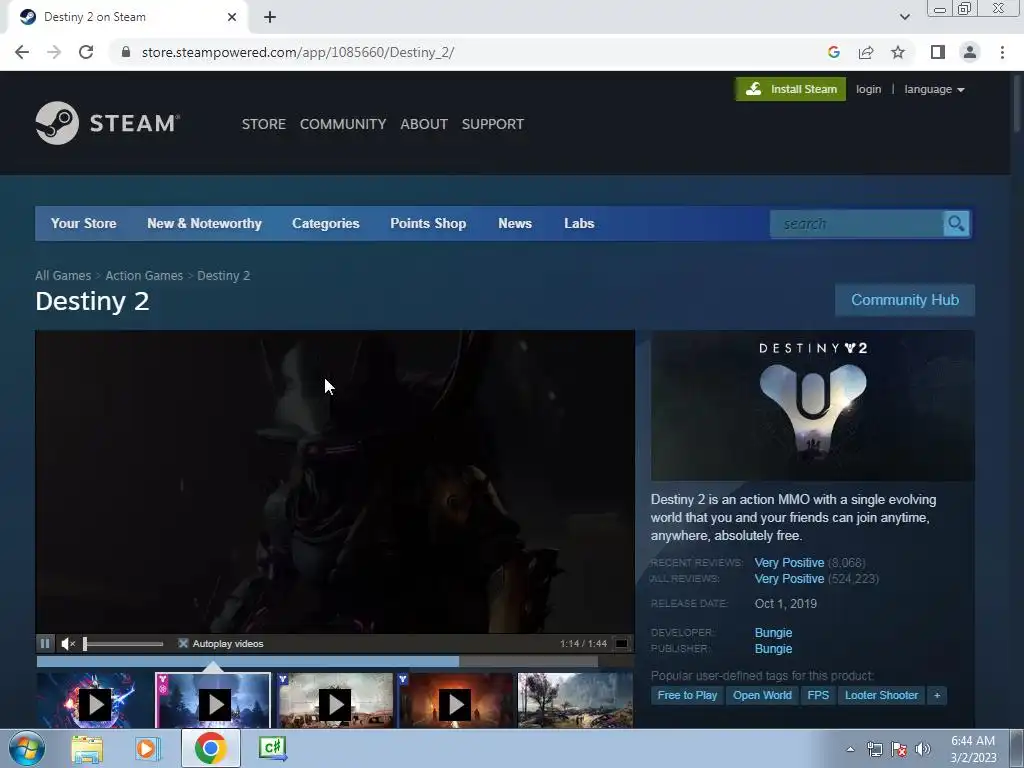Bookmark page with star icon
Screen dimensions: 1024x768
point(898,52)
